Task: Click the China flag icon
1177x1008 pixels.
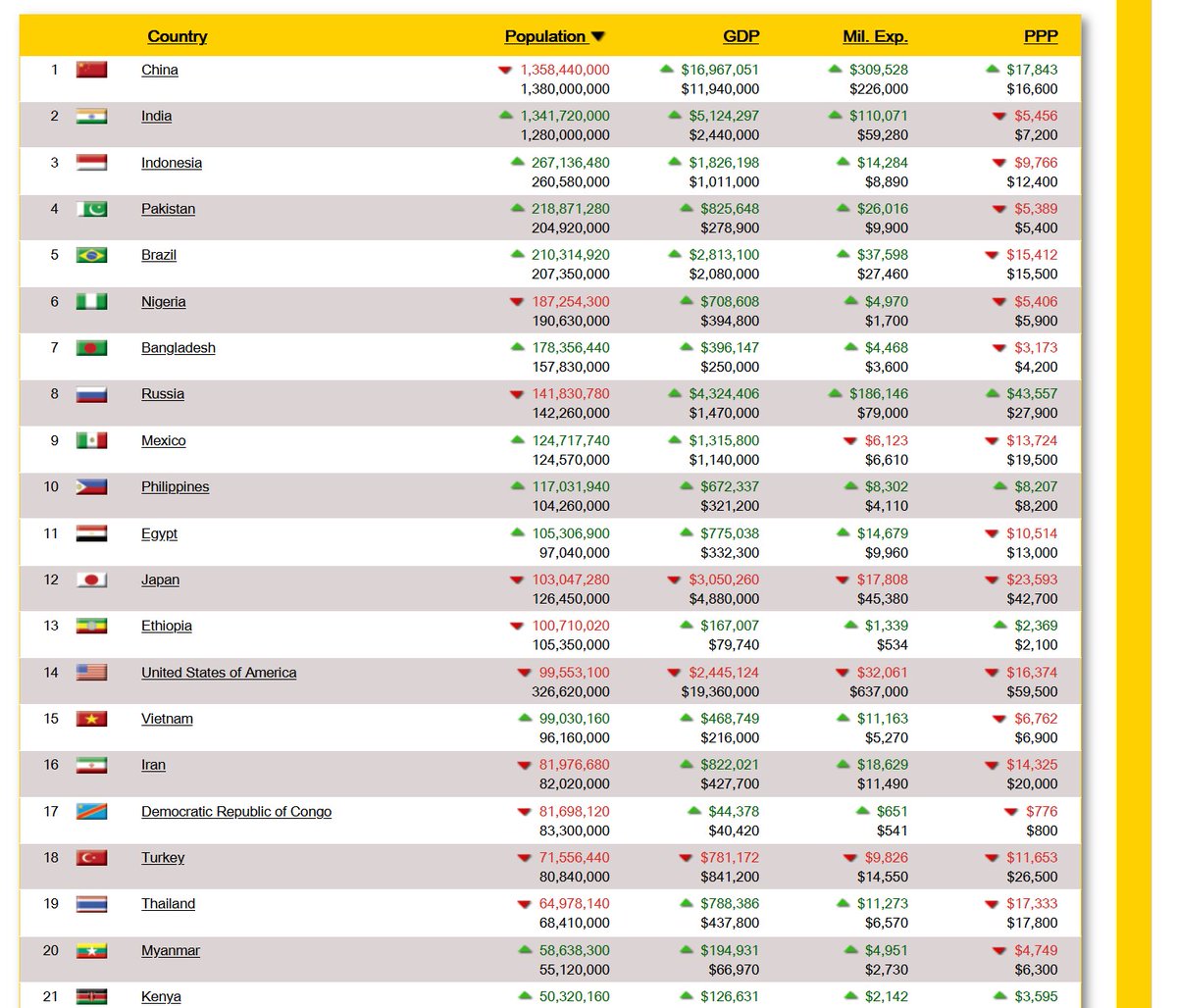Action: (92, 70)
